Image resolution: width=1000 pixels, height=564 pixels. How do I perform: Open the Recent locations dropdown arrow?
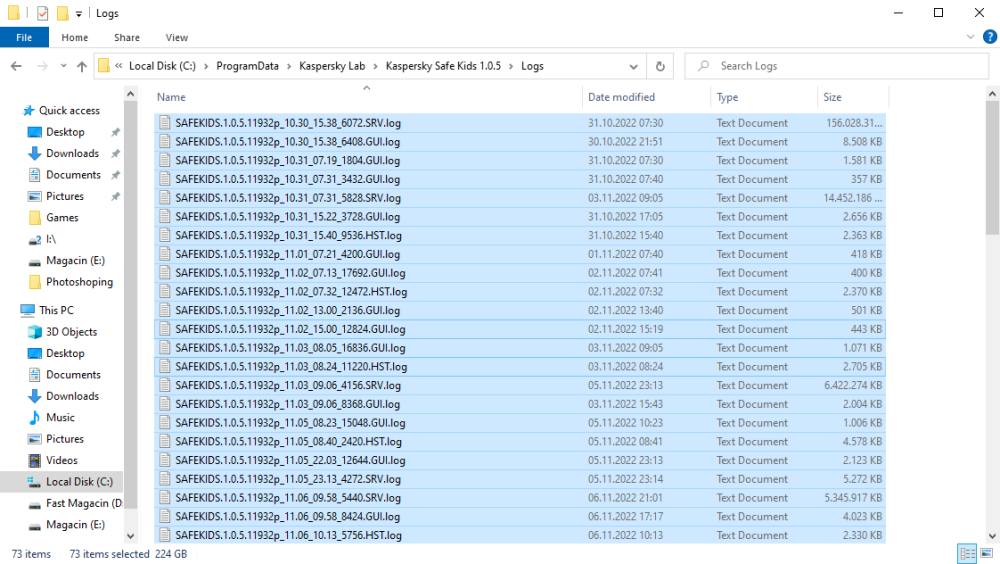(61, 66)
